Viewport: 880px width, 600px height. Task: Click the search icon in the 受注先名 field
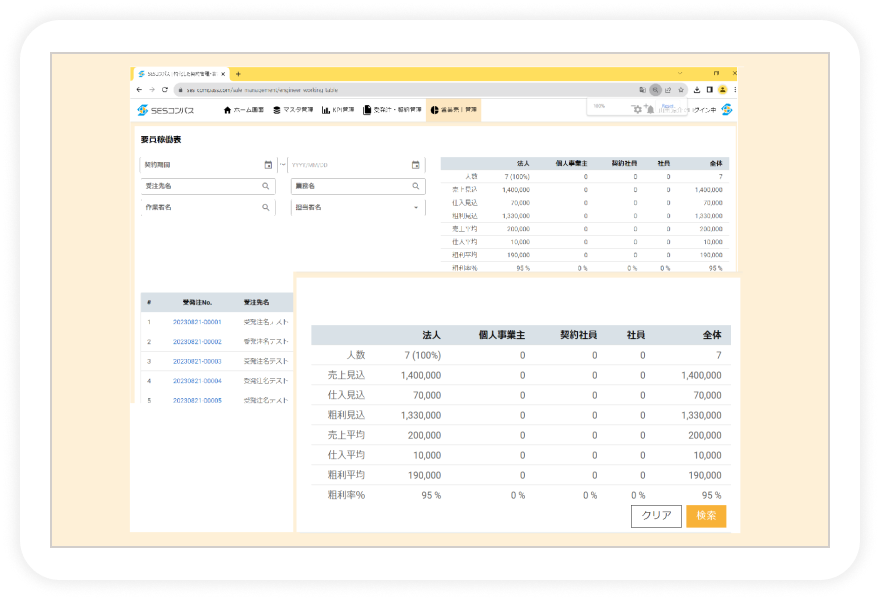tap(265, 186)
